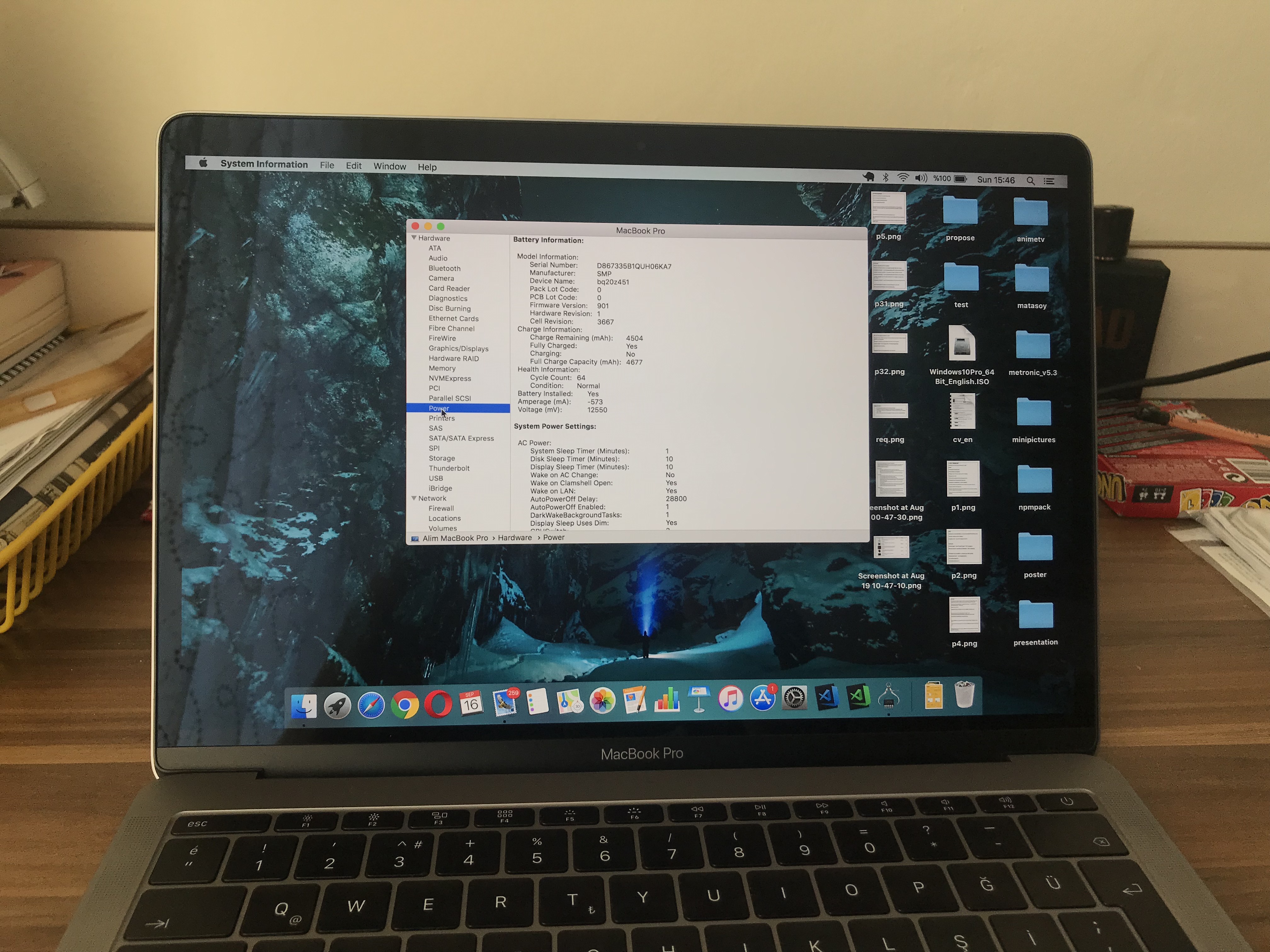
Task: Select Bluetooth in Hardware sidebar list
Action: [444, 268]
